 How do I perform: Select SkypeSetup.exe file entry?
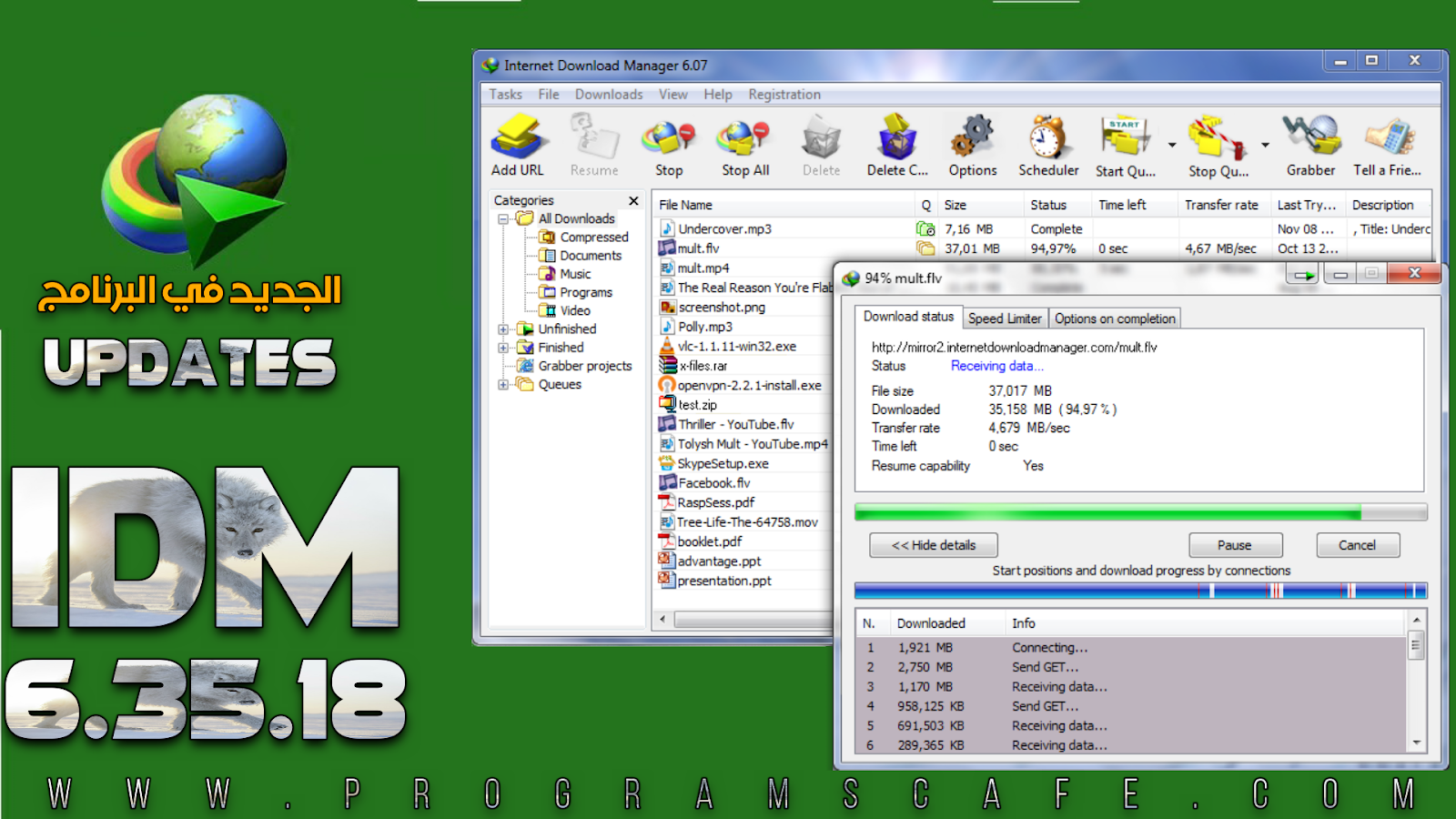[713, 463]
